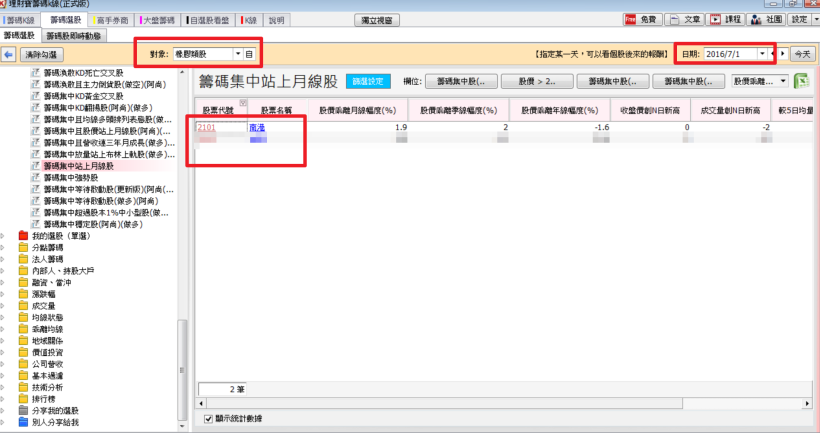820x433 pixels.
Task: Click the blue 篩選設定 button
Action: [x=368, y=81]
